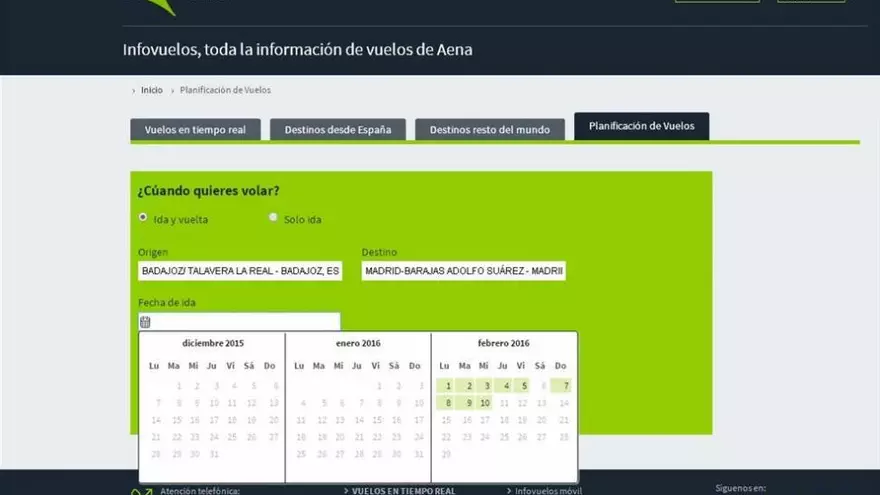Click the phone icon beside Atención telefónica
Screen dimensions: 880x495
pyautogui.click(x=141, y=490)
